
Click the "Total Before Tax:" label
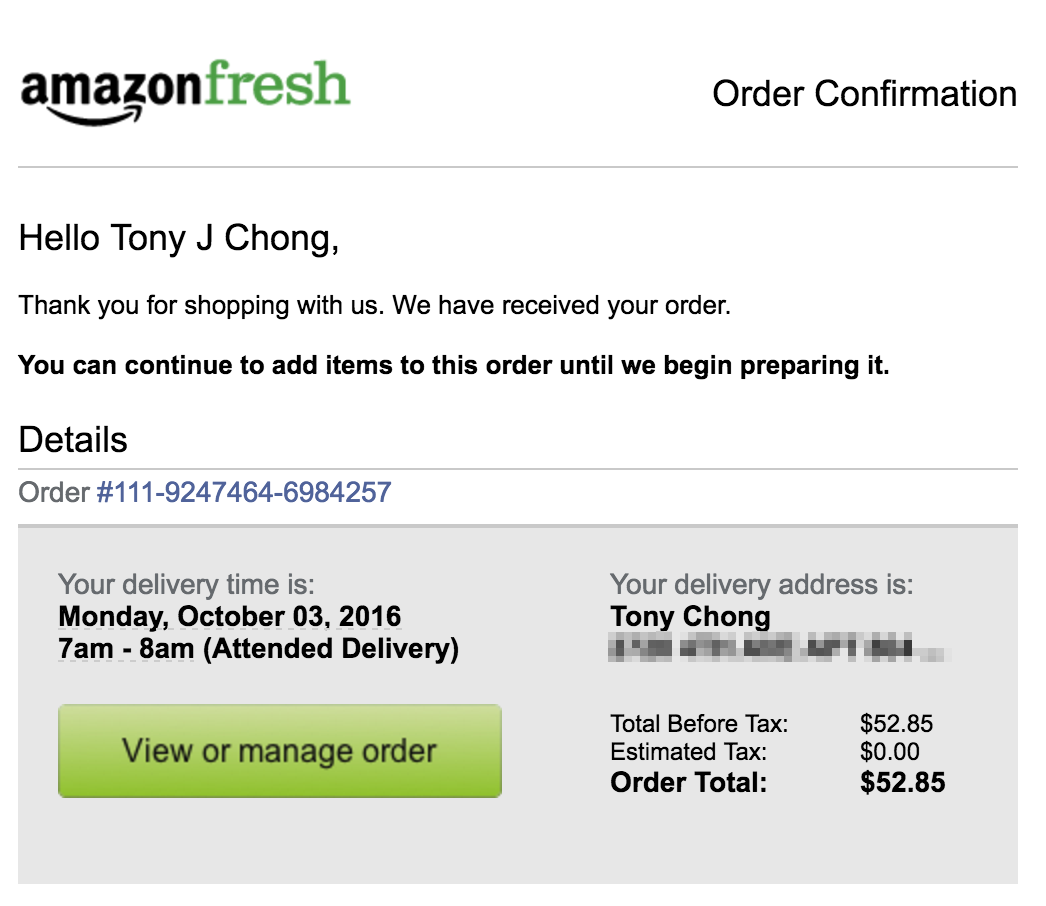(x=699, y=724)
